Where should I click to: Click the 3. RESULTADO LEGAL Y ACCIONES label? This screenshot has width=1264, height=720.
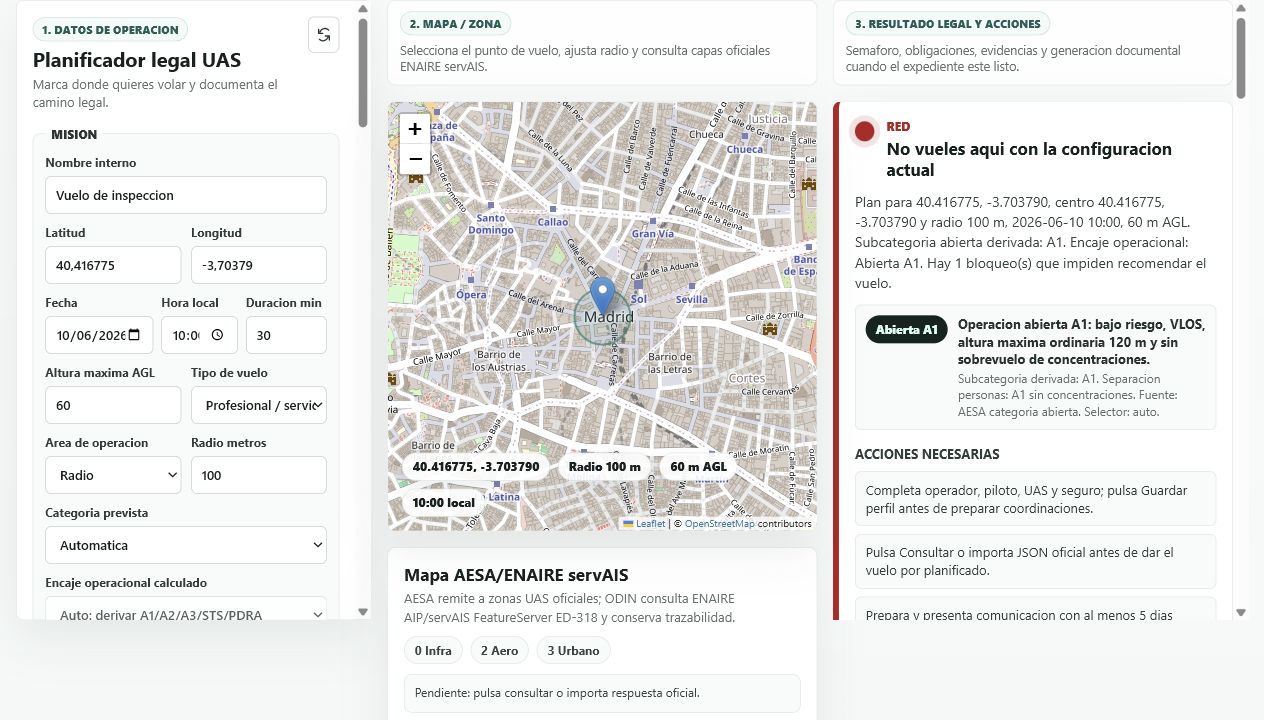tap(947, 24)
